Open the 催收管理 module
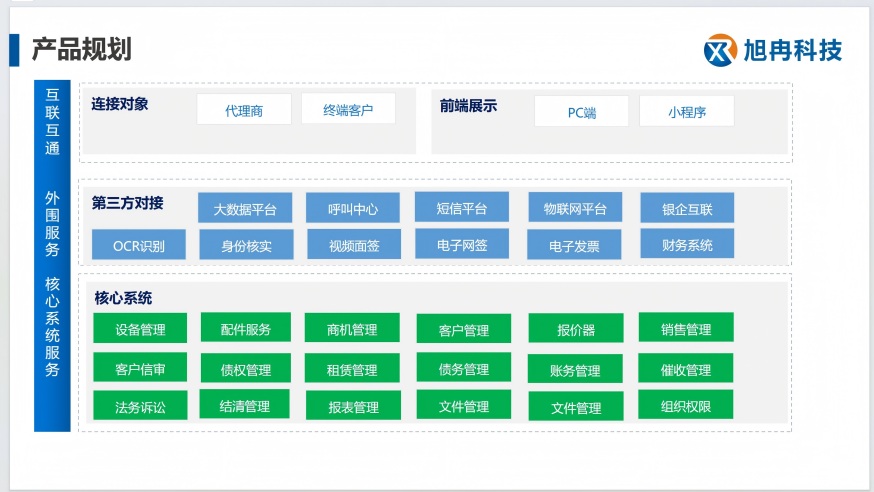The image size is (874, 492). coord(685,369)
